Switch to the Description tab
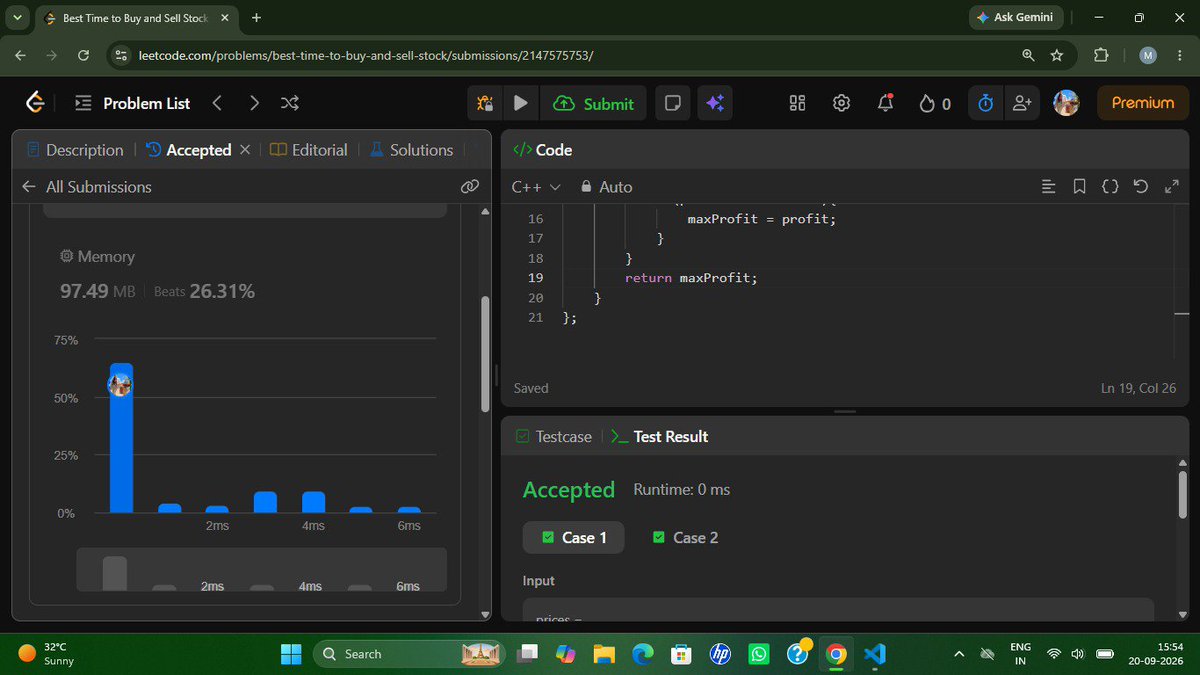 coord(75,150)
